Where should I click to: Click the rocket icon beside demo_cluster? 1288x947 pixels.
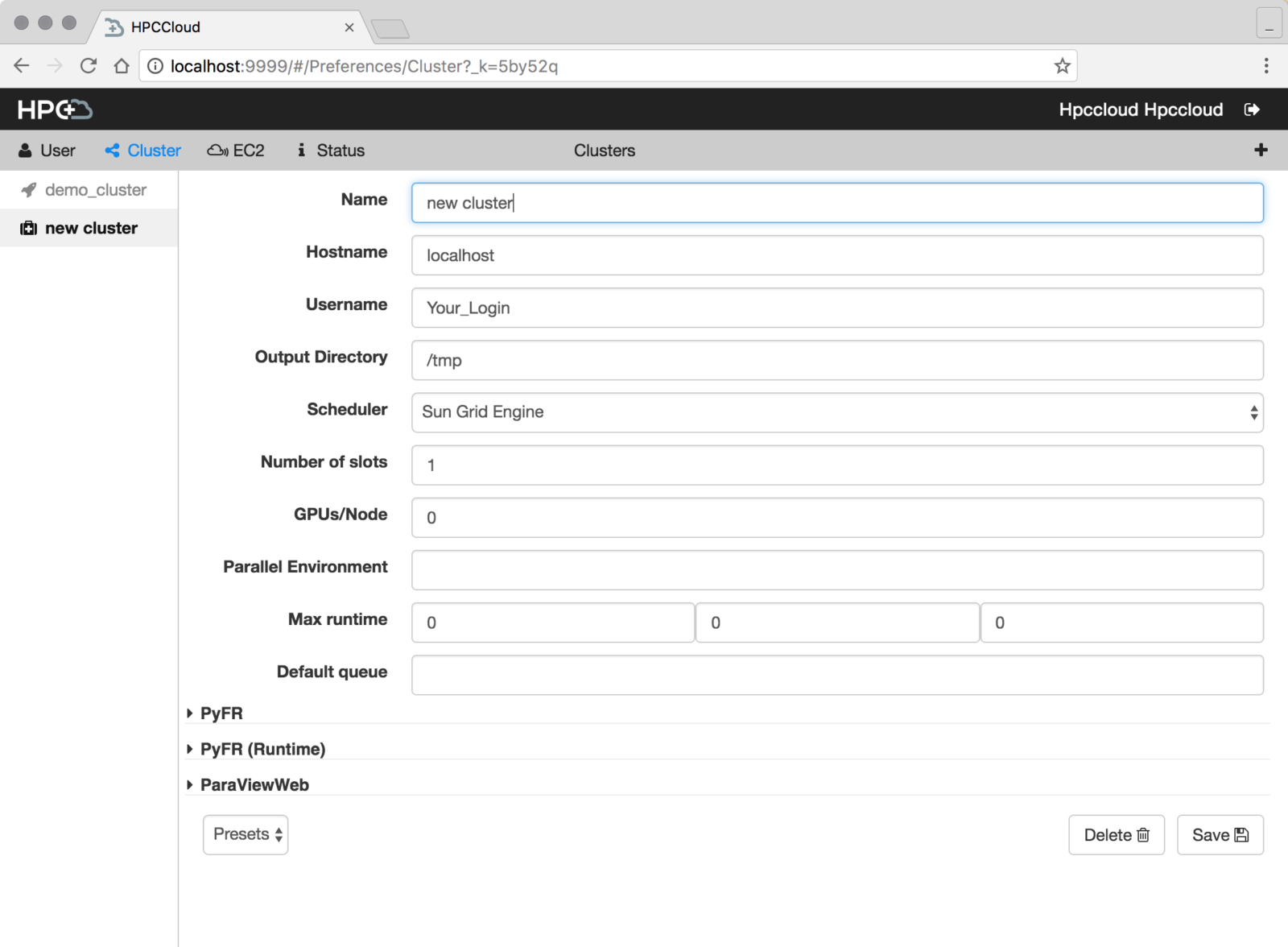point(29,189)
